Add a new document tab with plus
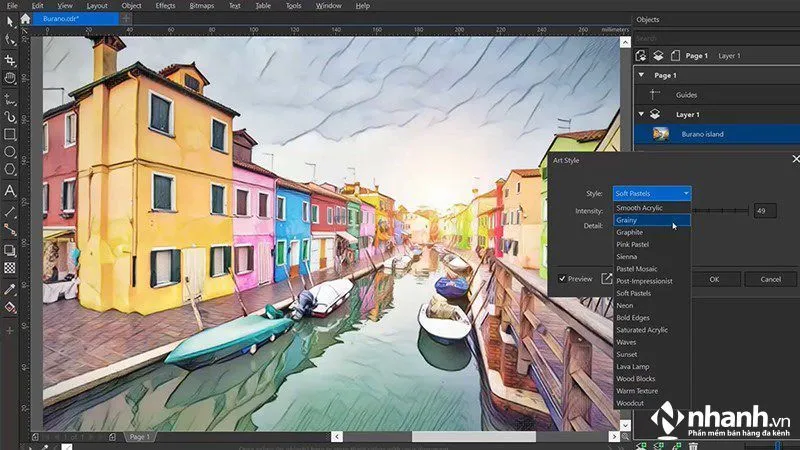This screenshot has height=450, width=800. tap(126, 19)
